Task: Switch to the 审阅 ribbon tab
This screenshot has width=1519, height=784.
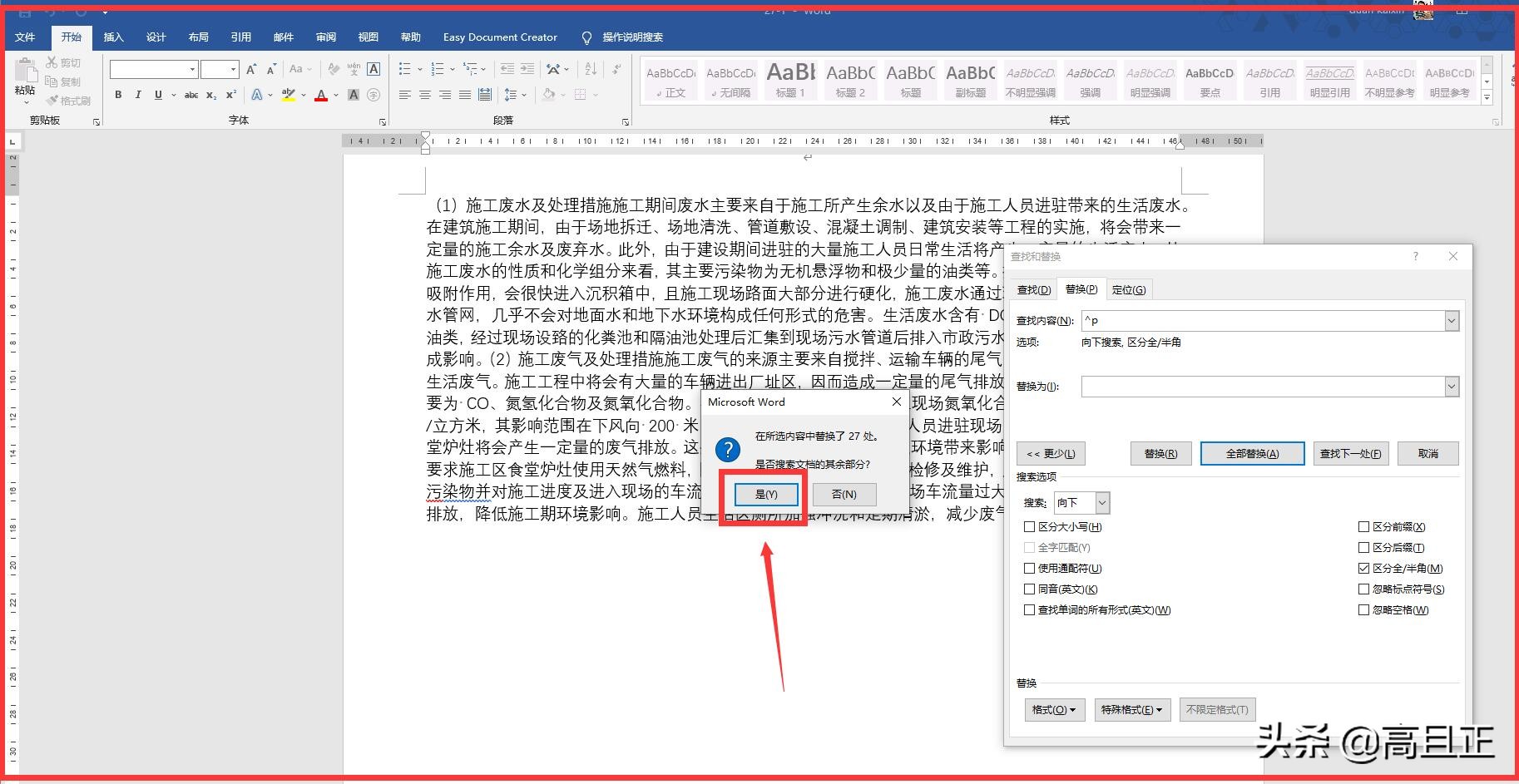Action: 326,37
